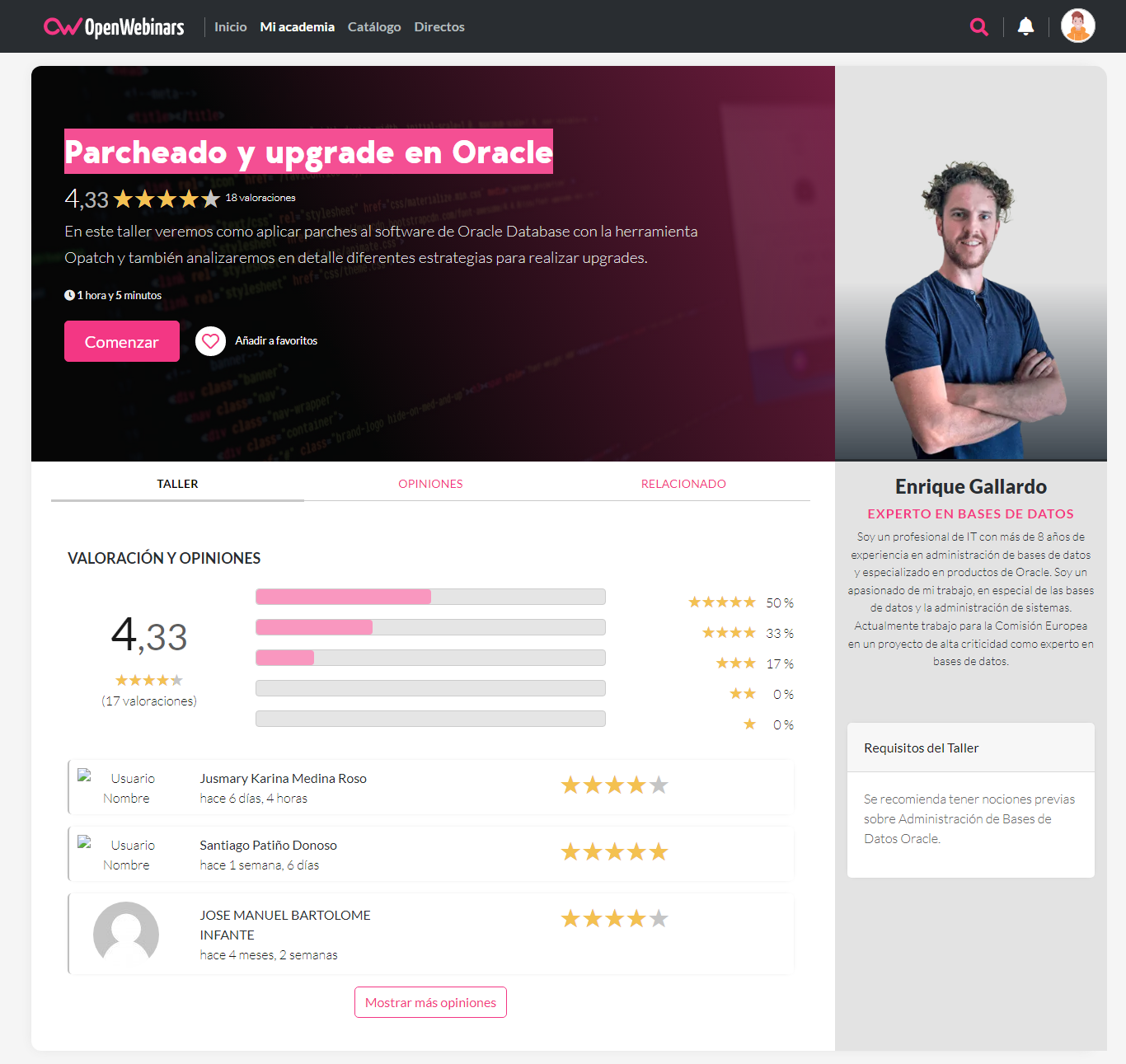This screenshot has height=1064, width=1126.
Task: Click the clock duration icon
Action: pos(69,295)
